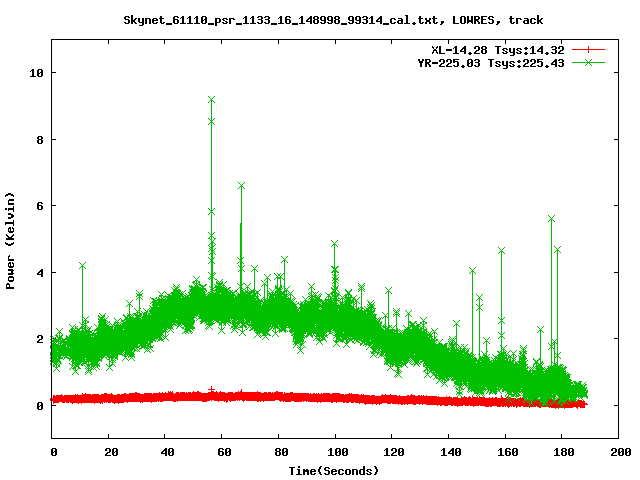
Task: Click the y-axis tick label 10
Action: 34,73
